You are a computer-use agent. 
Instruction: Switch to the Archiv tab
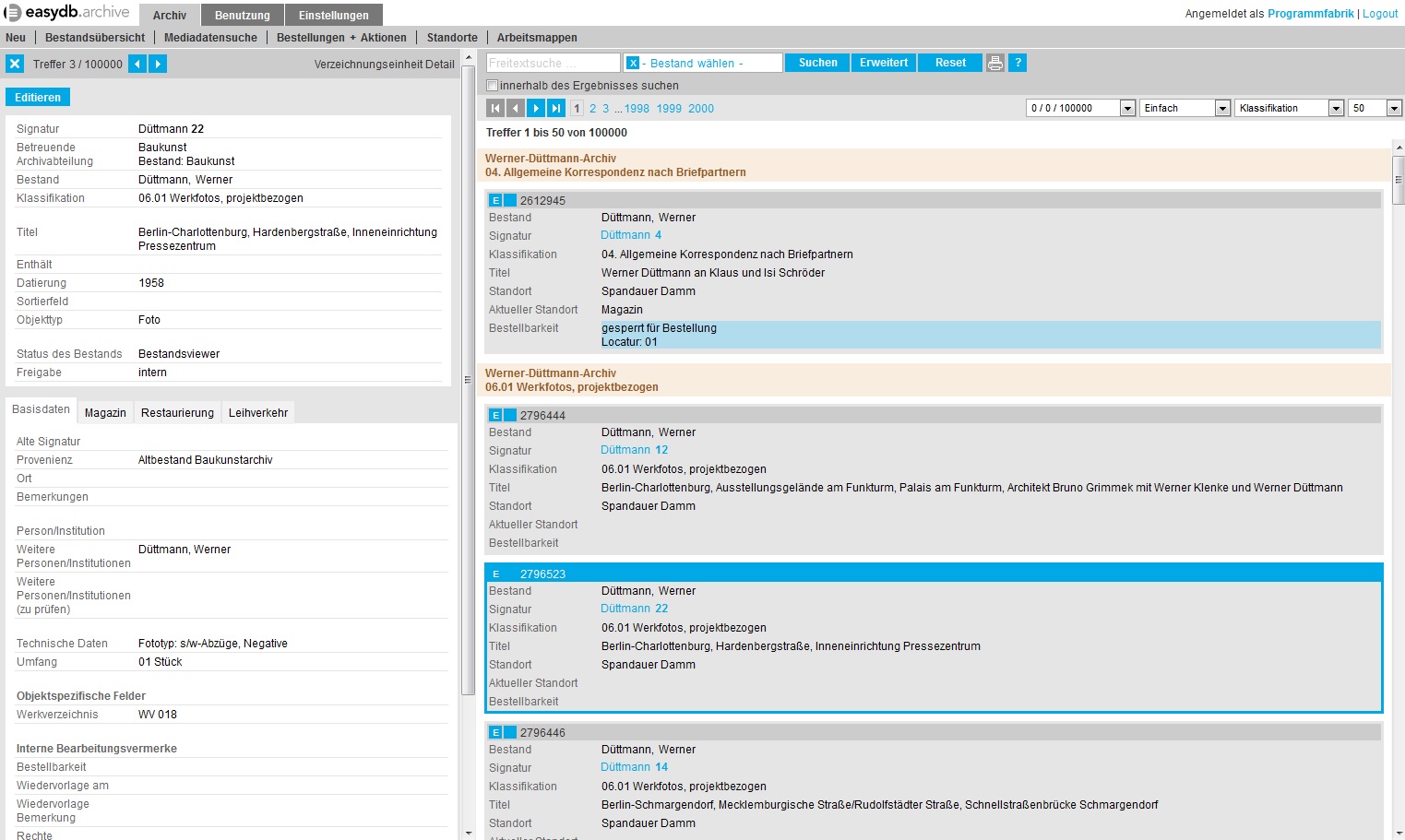[170, 15]
